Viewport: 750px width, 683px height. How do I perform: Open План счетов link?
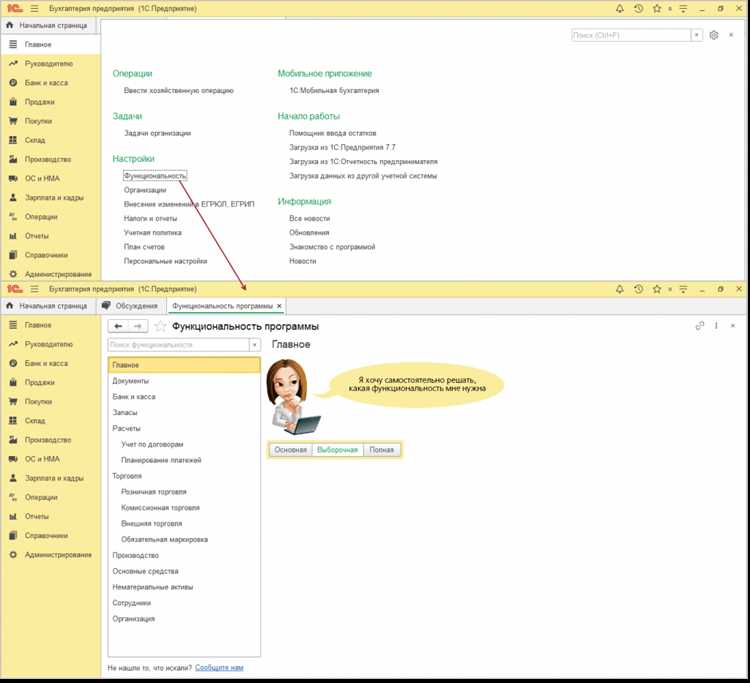coord(144,247)
